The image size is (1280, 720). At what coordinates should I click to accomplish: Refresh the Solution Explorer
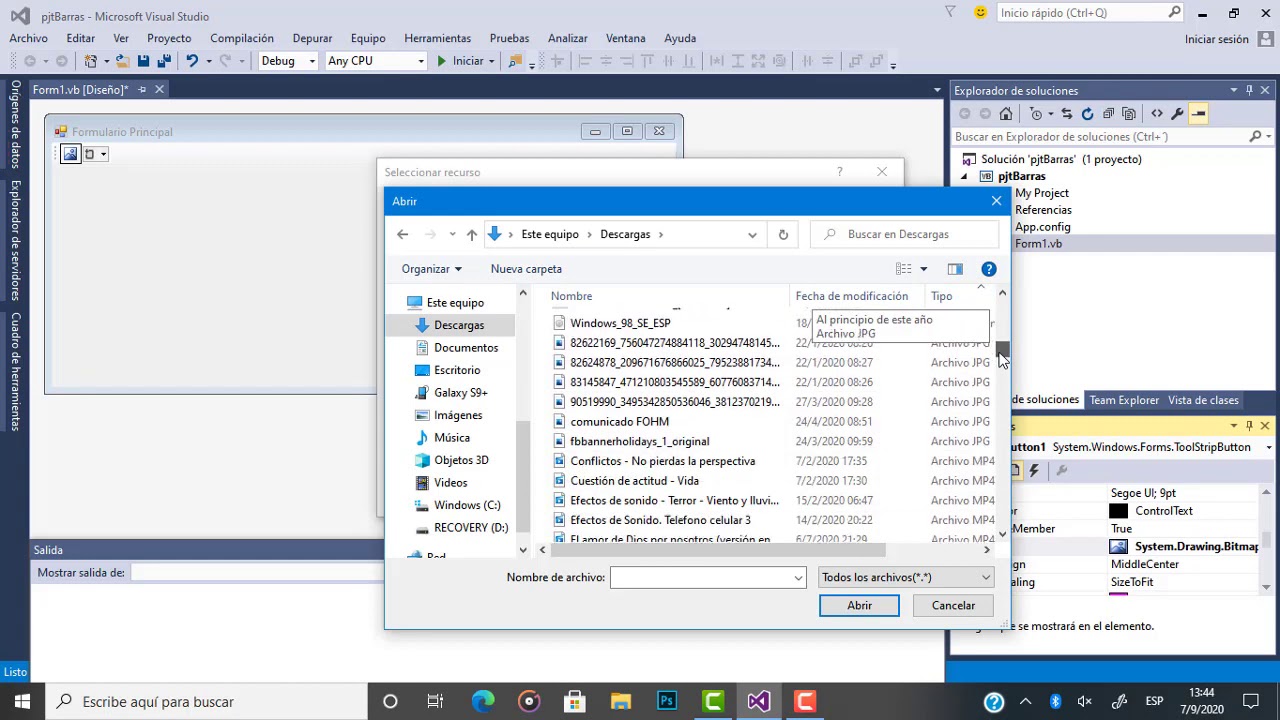(1087, 114)
